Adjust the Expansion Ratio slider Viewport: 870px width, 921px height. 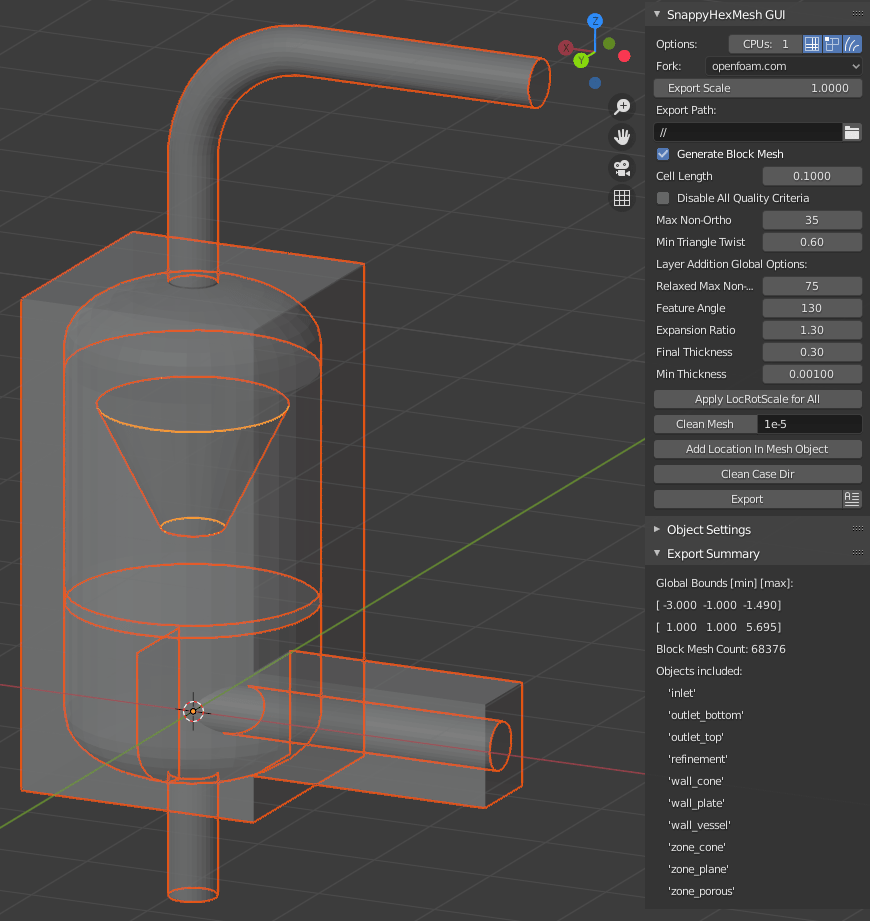(x=812, y=330)
